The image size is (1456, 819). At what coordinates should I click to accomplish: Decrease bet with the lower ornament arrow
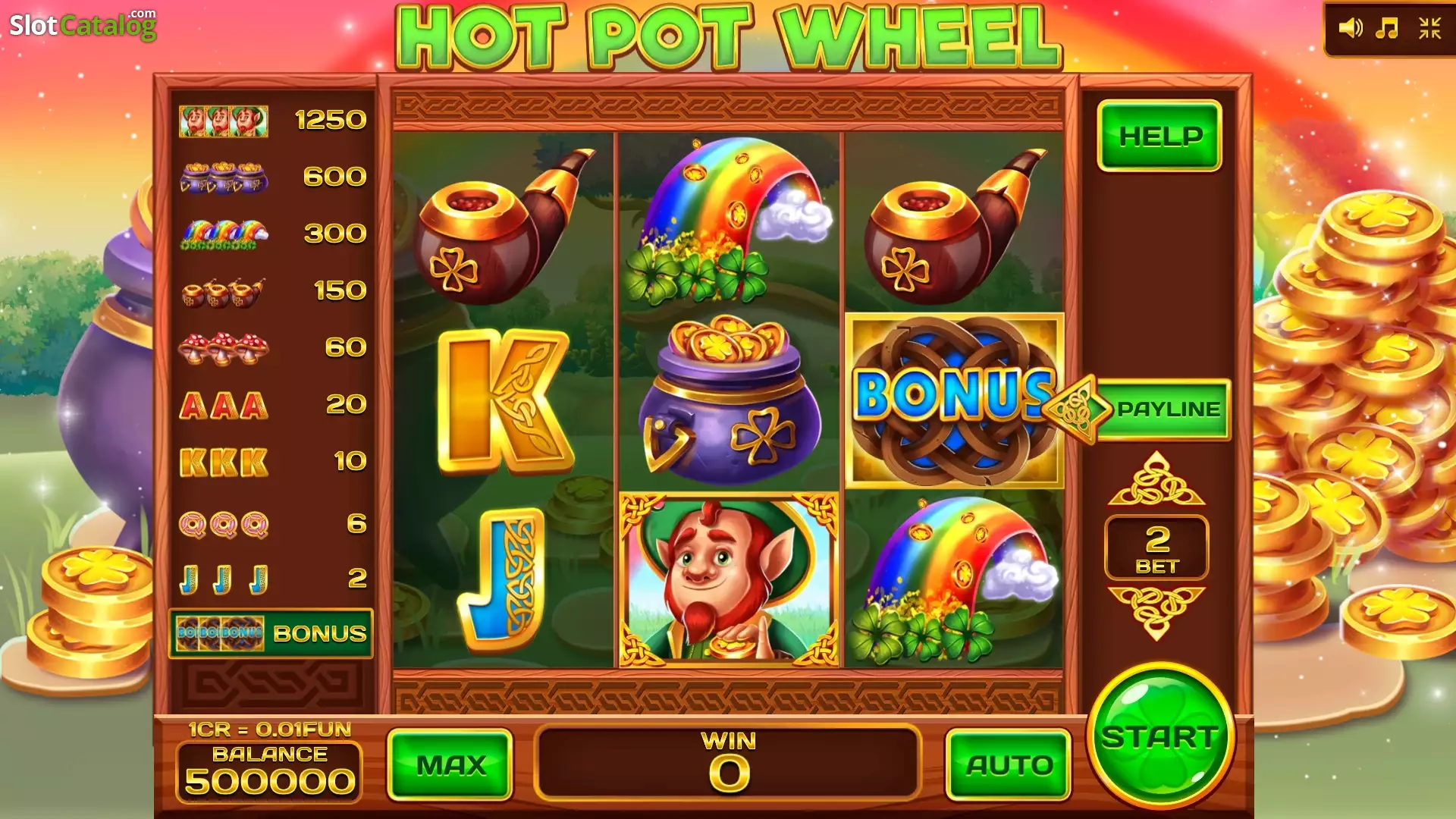(1156, 613)
